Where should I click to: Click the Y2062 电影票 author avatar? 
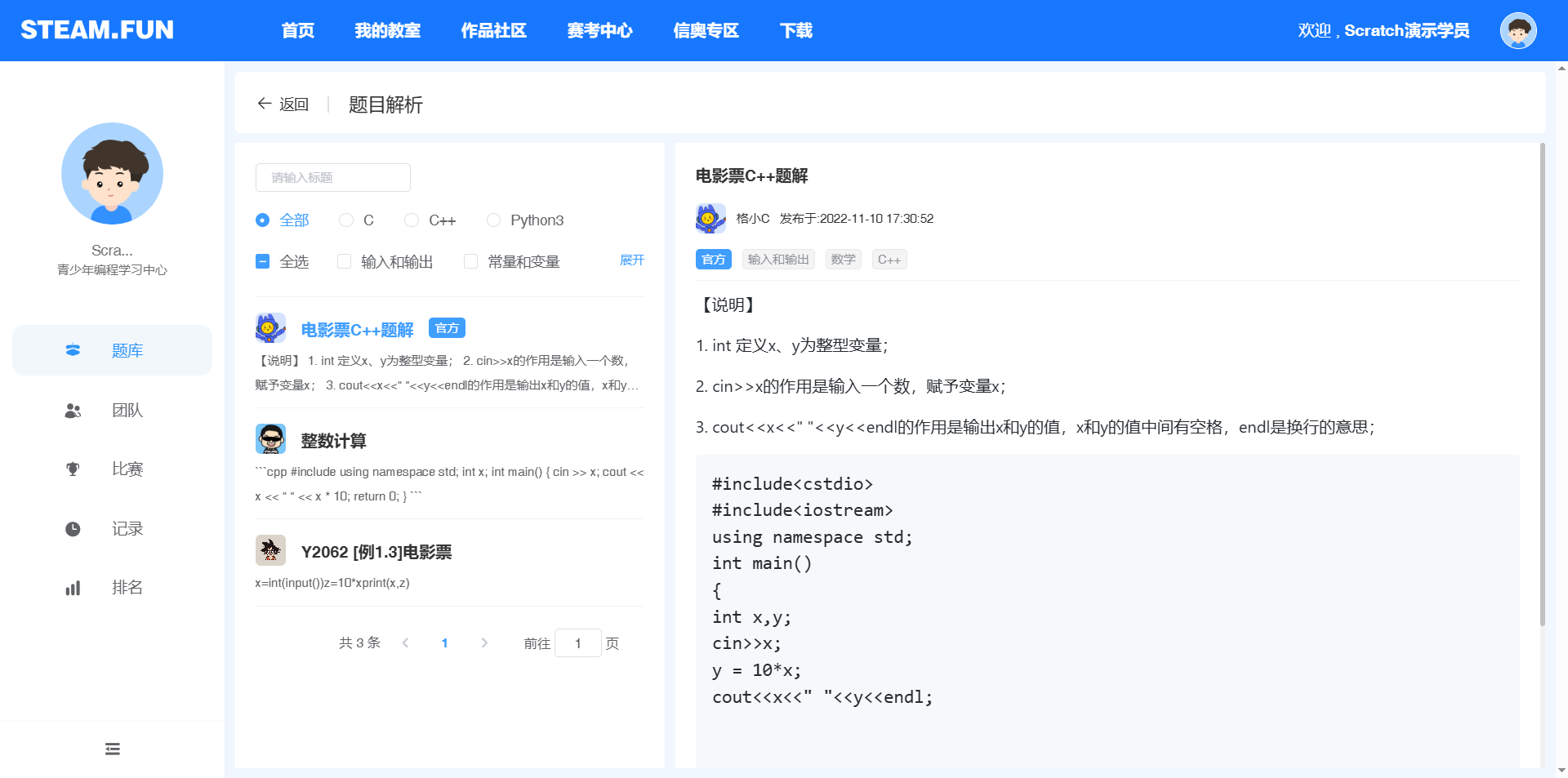click(x=270, y=550)
